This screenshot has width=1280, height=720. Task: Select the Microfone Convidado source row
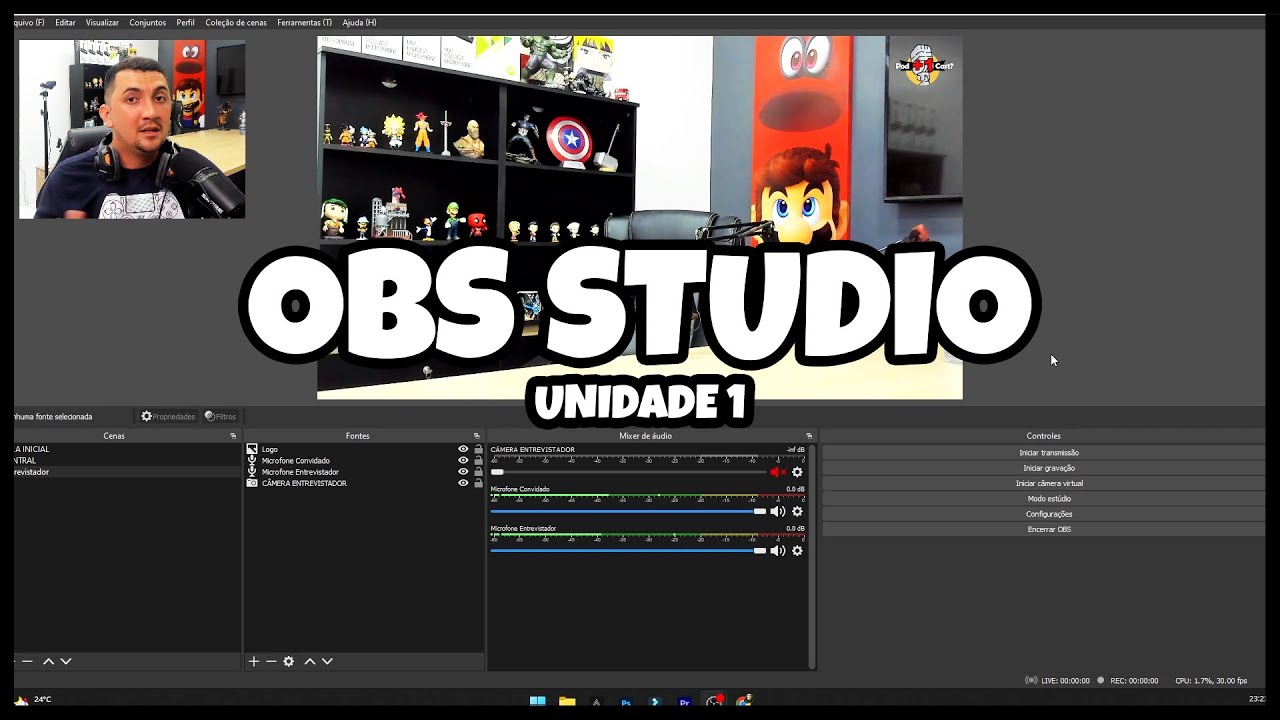(x=364, y=460)
